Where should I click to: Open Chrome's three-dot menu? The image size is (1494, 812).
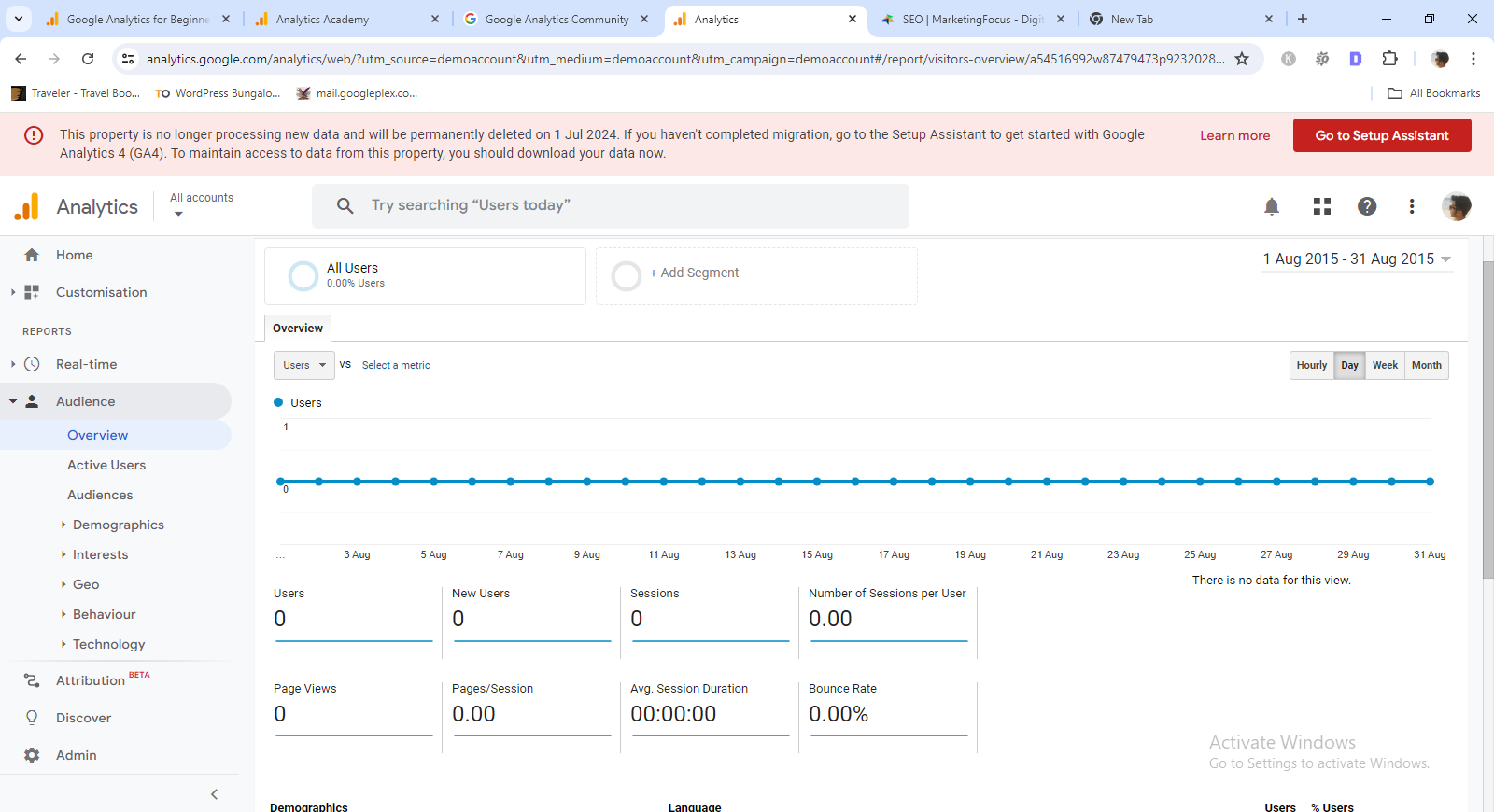click(1473, 59)
